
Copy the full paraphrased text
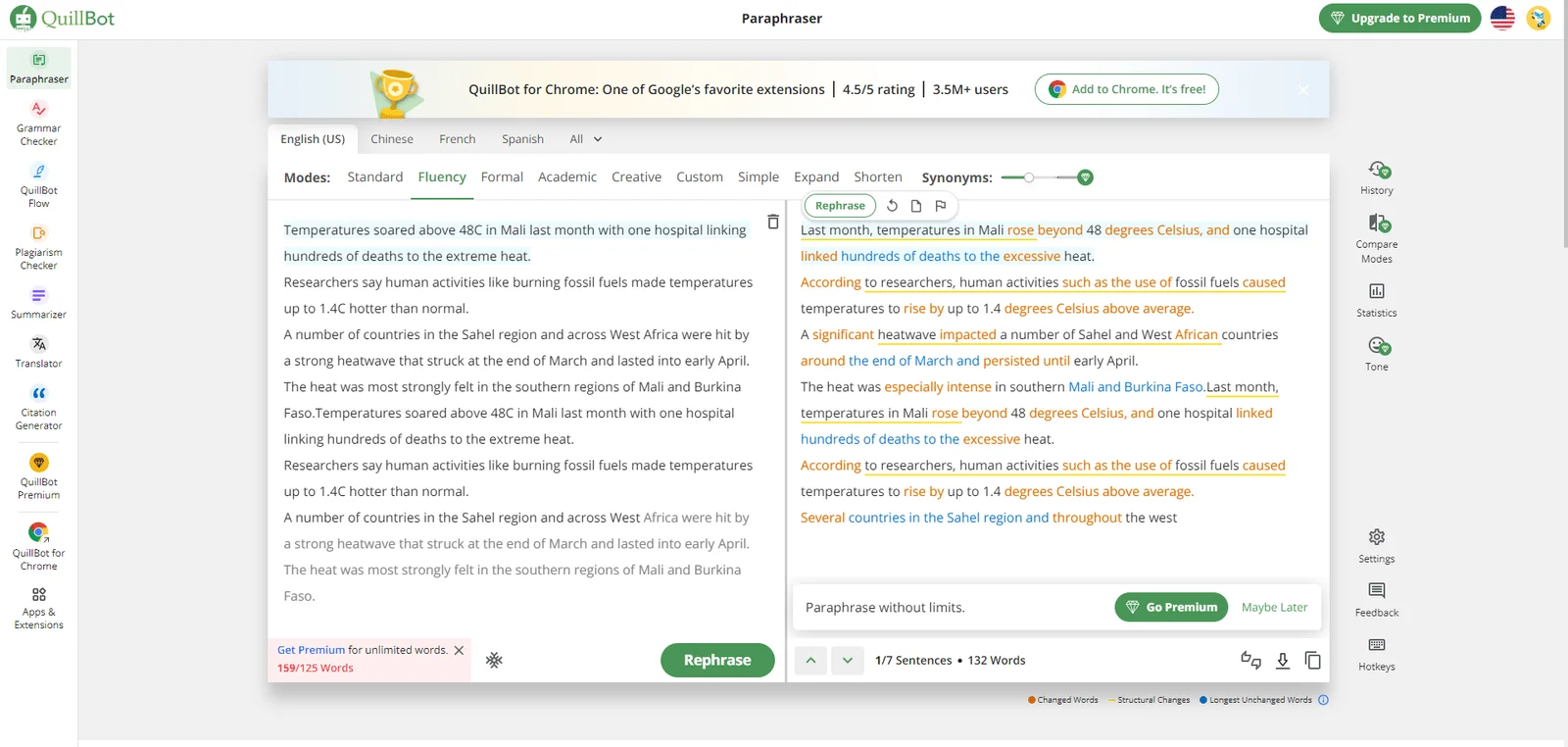tap(1312, 661)
